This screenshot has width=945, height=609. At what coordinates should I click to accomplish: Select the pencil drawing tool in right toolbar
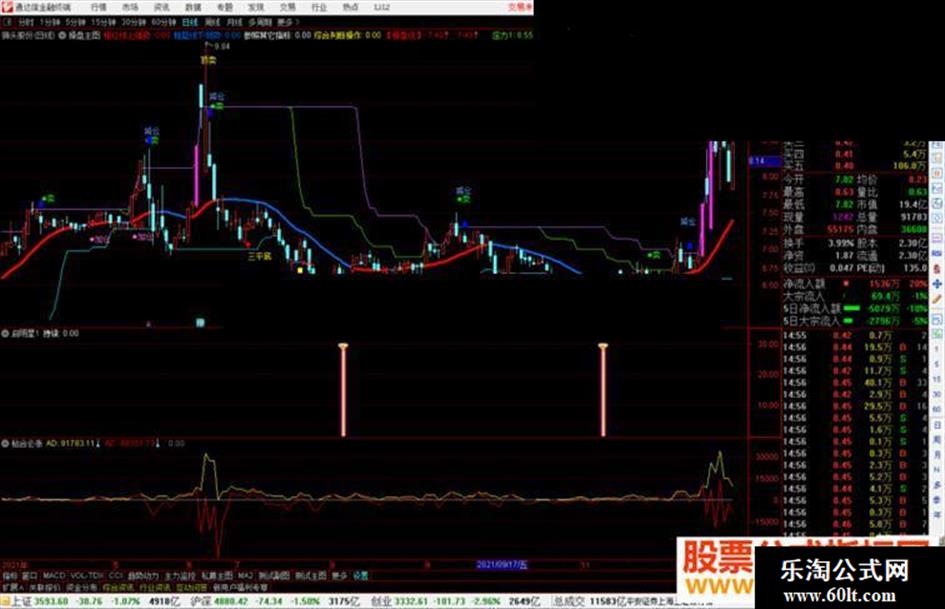coord(937,300)
